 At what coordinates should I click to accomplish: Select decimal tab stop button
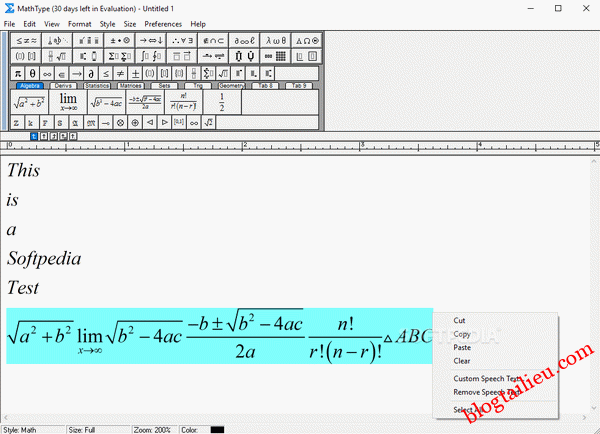click(x=73, y=136)
